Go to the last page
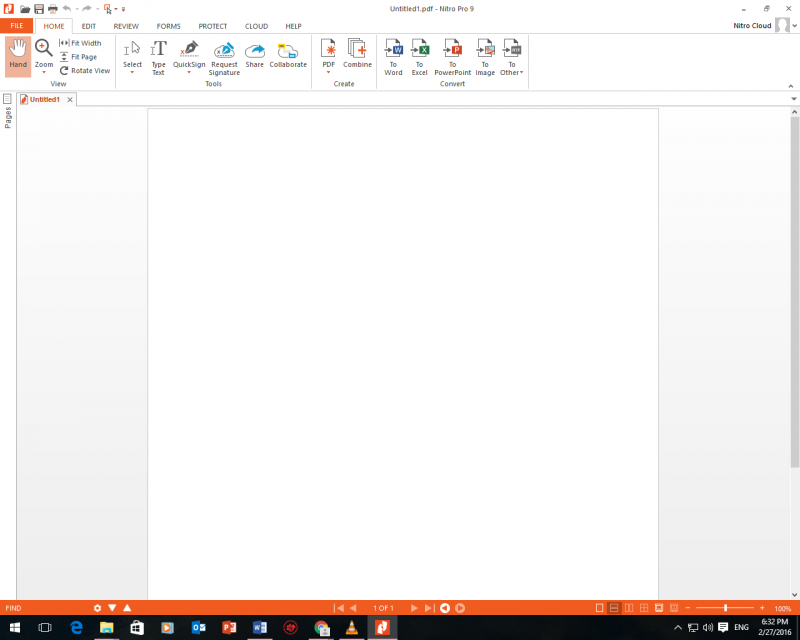This screenshot has width=800, height=640. [x=430, y=608]
